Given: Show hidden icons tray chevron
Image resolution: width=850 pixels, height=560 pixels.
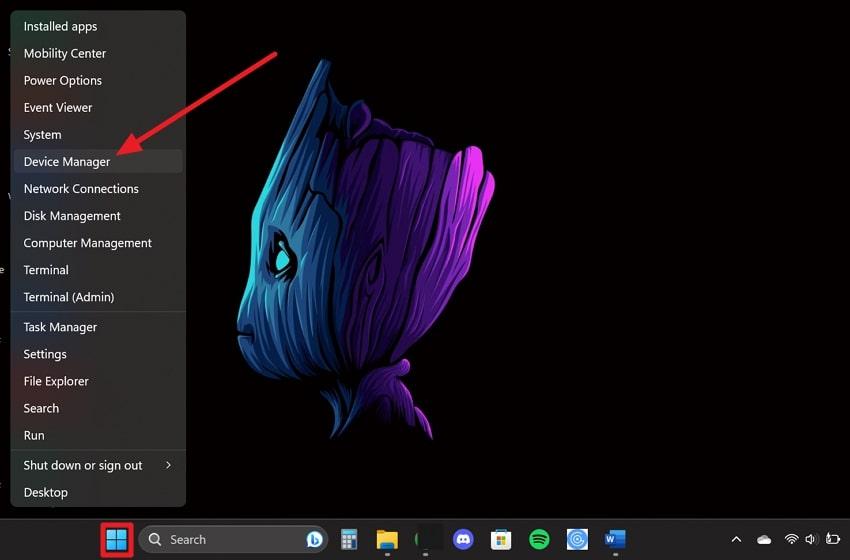Looking at the screenshot, I should pos(737,540).
